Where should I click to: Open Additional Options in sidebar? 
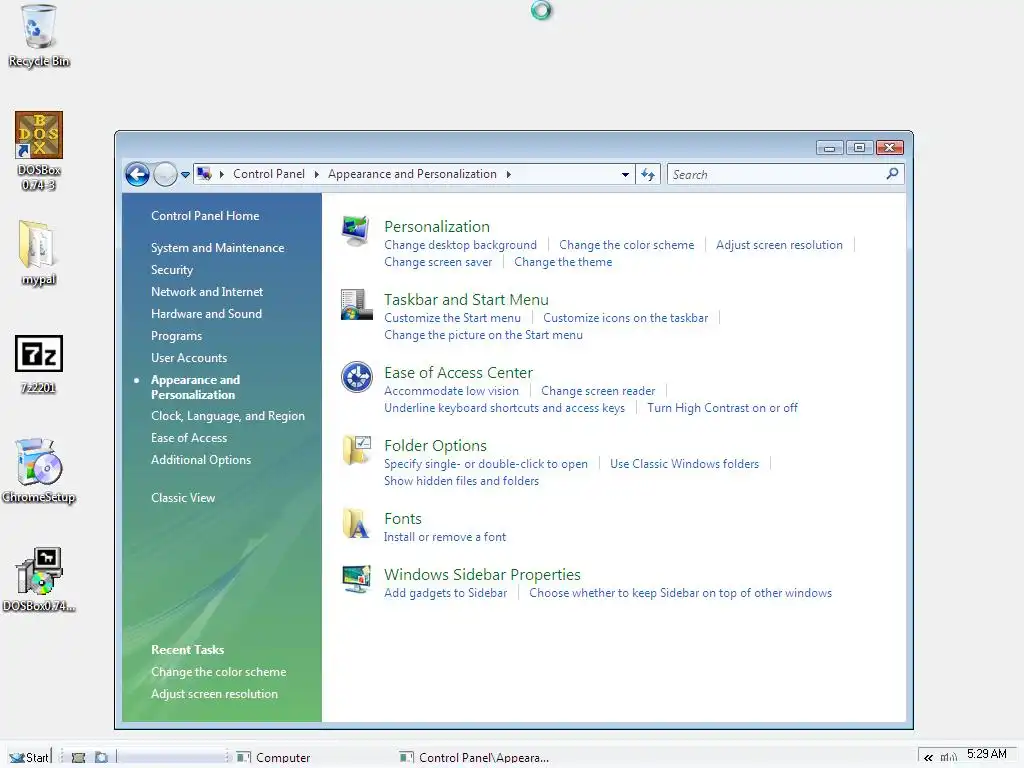[x=201, y=460]
